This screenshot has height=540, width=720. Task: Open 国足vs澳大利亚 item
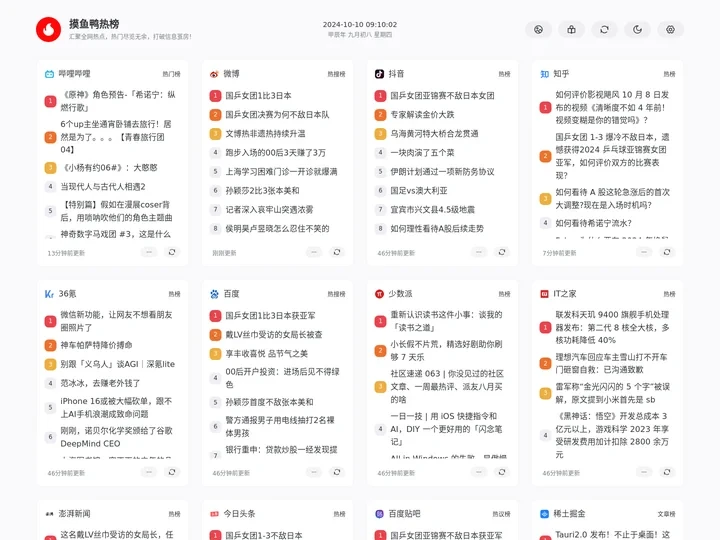419,191
